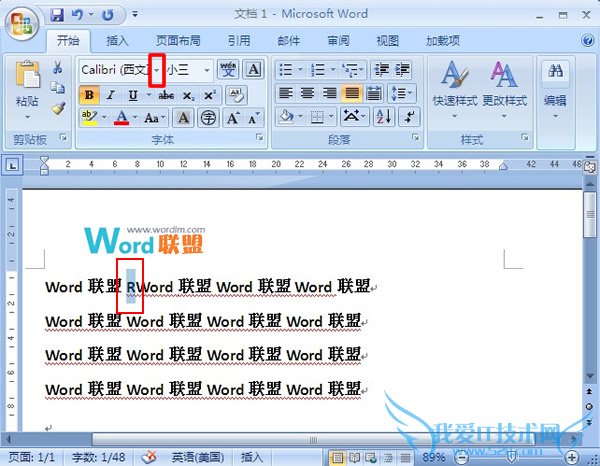Open the Customize Quick Access Toolbar arrow

[135, 15]
